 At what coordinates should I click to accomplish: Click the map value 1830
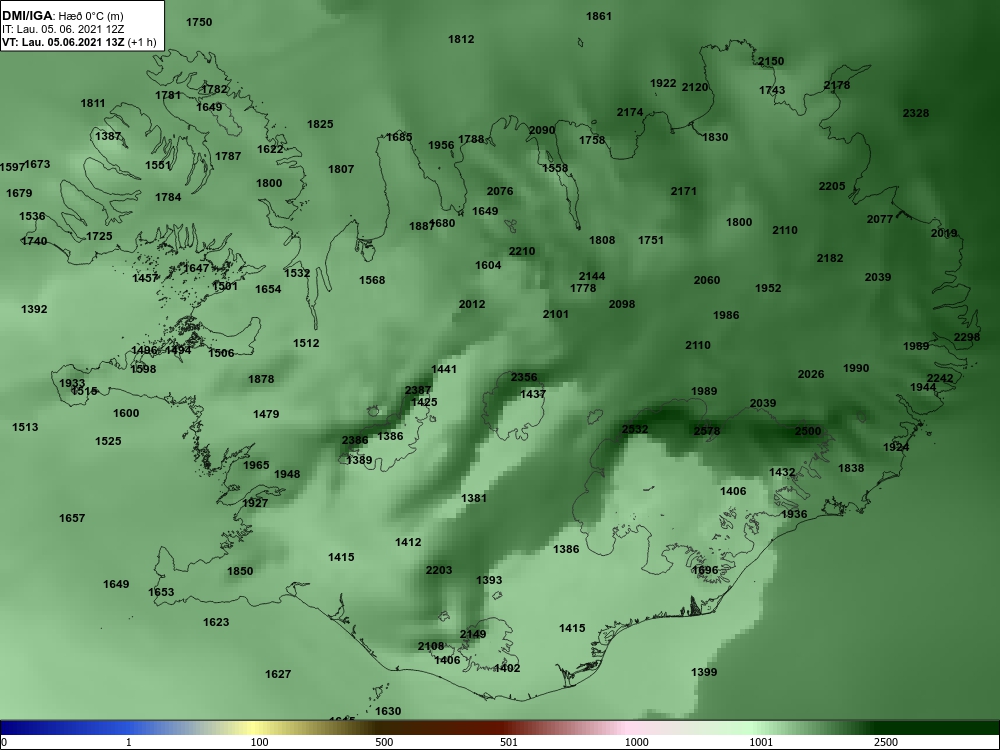click(x=715, y=137)
